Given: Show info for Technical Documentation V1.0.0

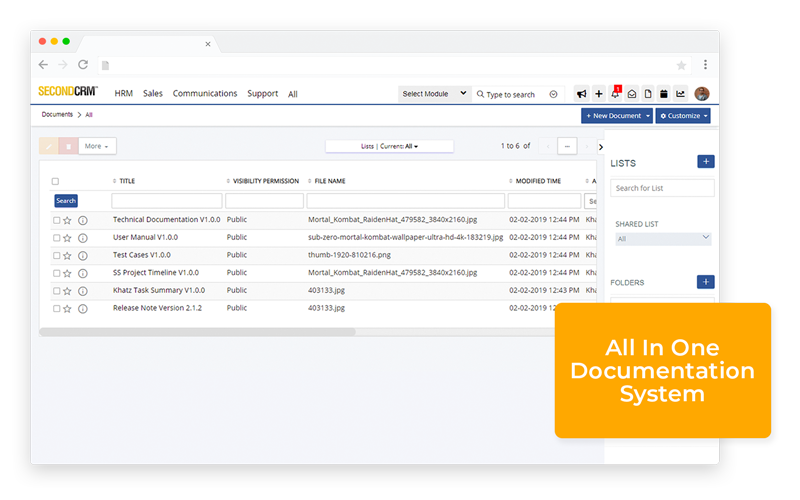Looking at the screenshot, I should pos(83,220).
